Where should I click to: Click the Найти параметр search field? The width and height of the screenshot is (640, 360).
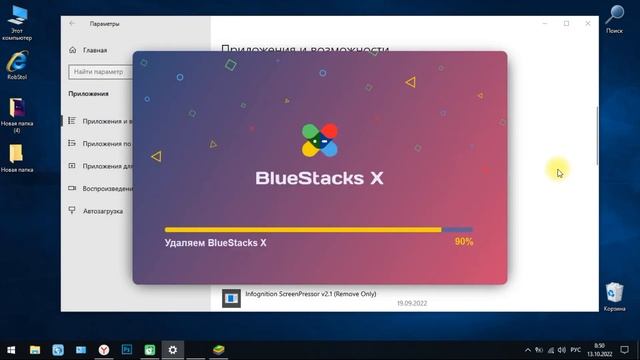tap(100, 71)
